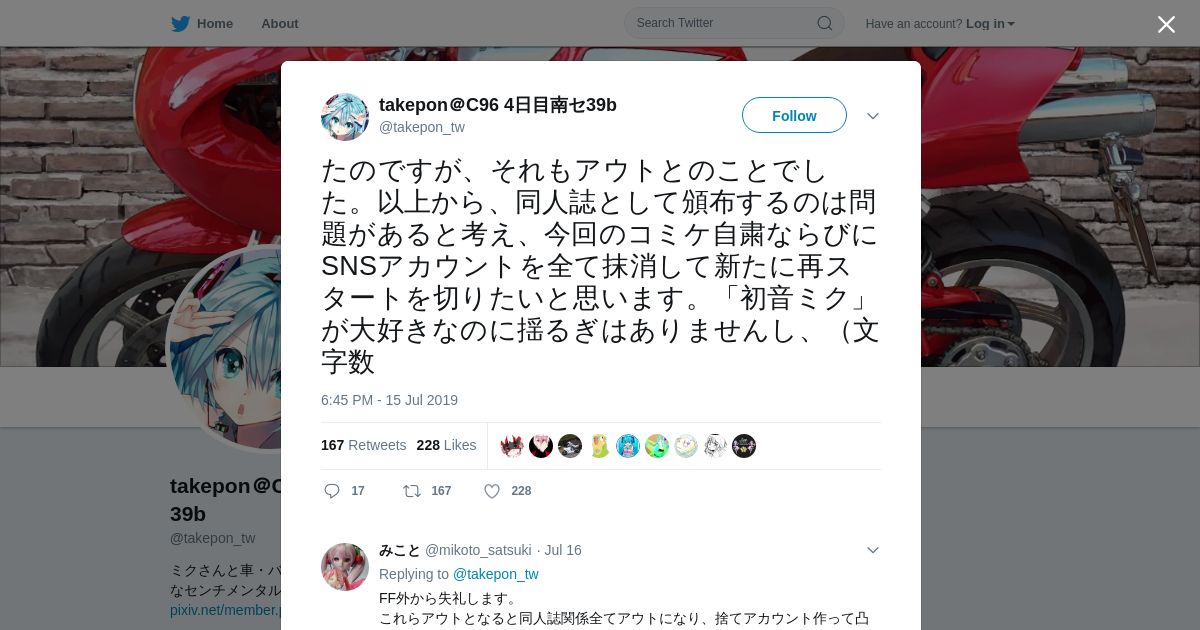Click the Twitter bird Home icon
Screen dimensions: 1200x630
click(x=180, y=24)
